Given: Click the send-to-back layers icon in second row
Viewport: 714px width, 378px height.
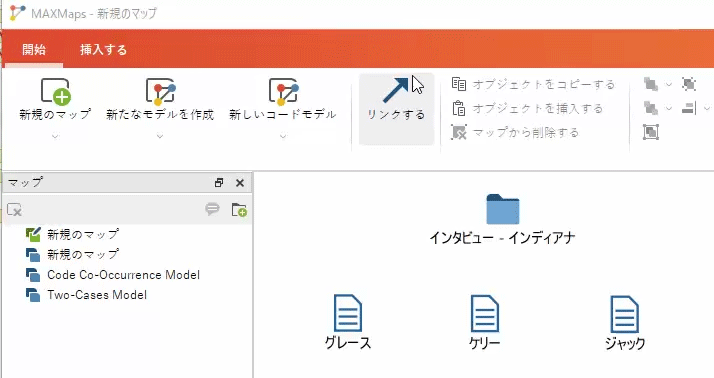Looking at the screenshot, I should tap(651, 108).
